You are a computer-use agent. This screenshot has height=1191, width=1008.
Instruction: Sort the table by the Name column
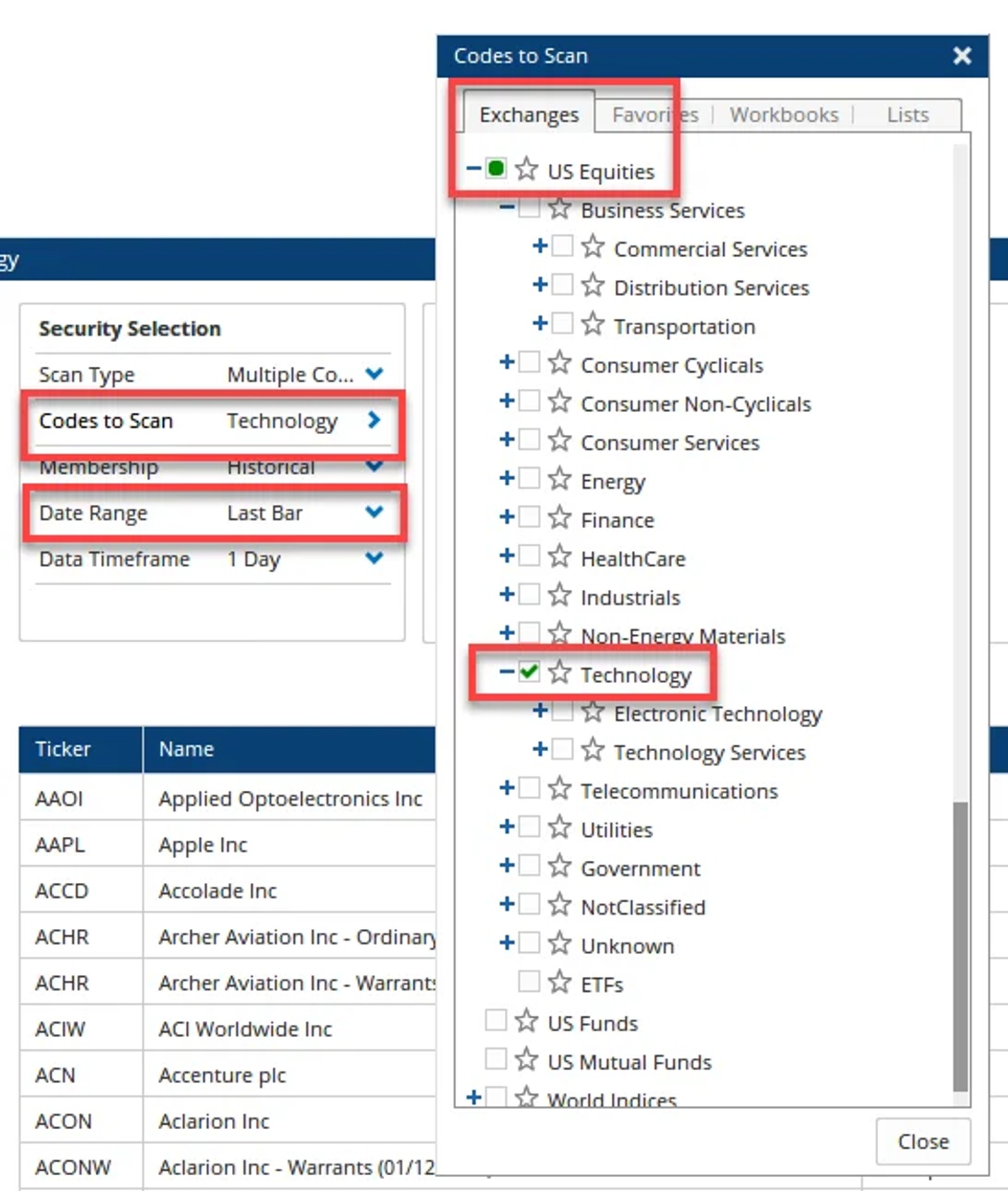point(290,749)
